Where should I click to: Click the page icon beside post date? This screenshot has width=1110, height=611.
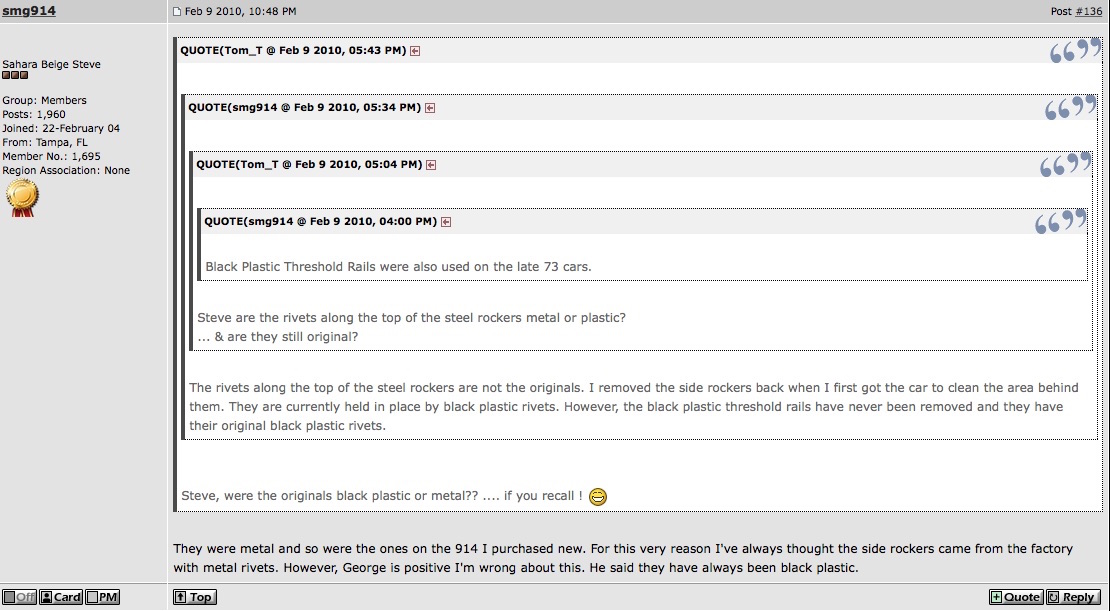pos(177,11)
